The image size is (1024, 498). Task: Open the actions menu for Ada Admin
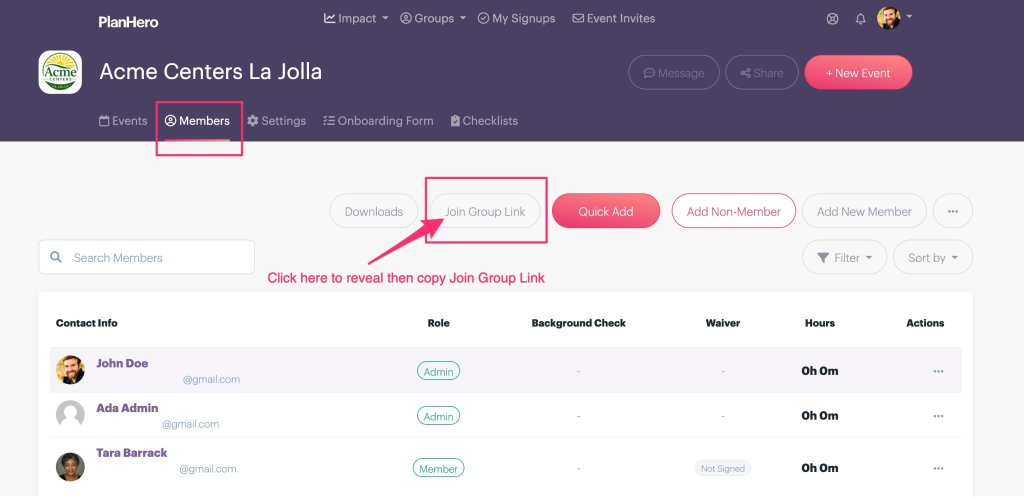(938, 416)
